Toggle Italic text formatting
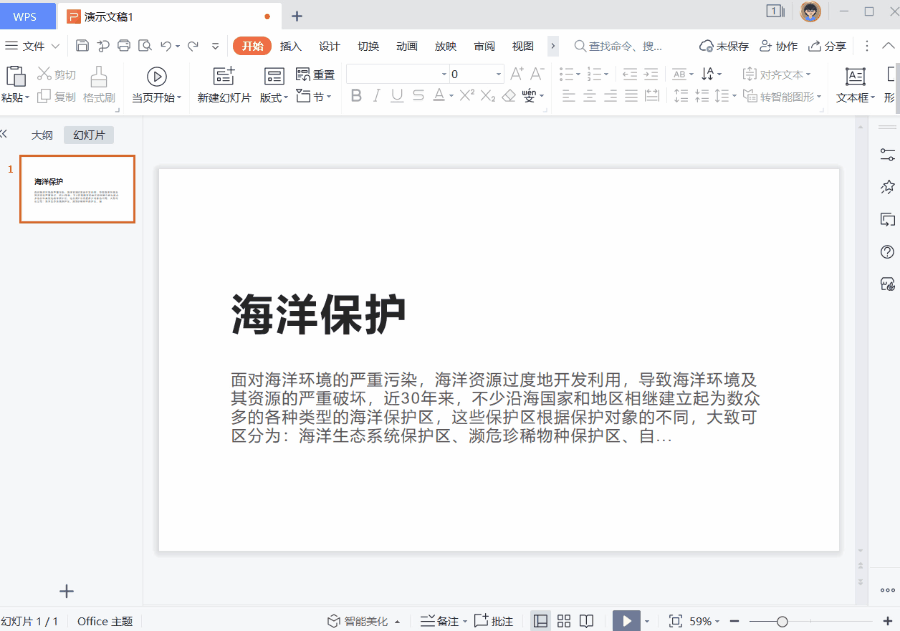The image size is (900, 631). point(377,96)
